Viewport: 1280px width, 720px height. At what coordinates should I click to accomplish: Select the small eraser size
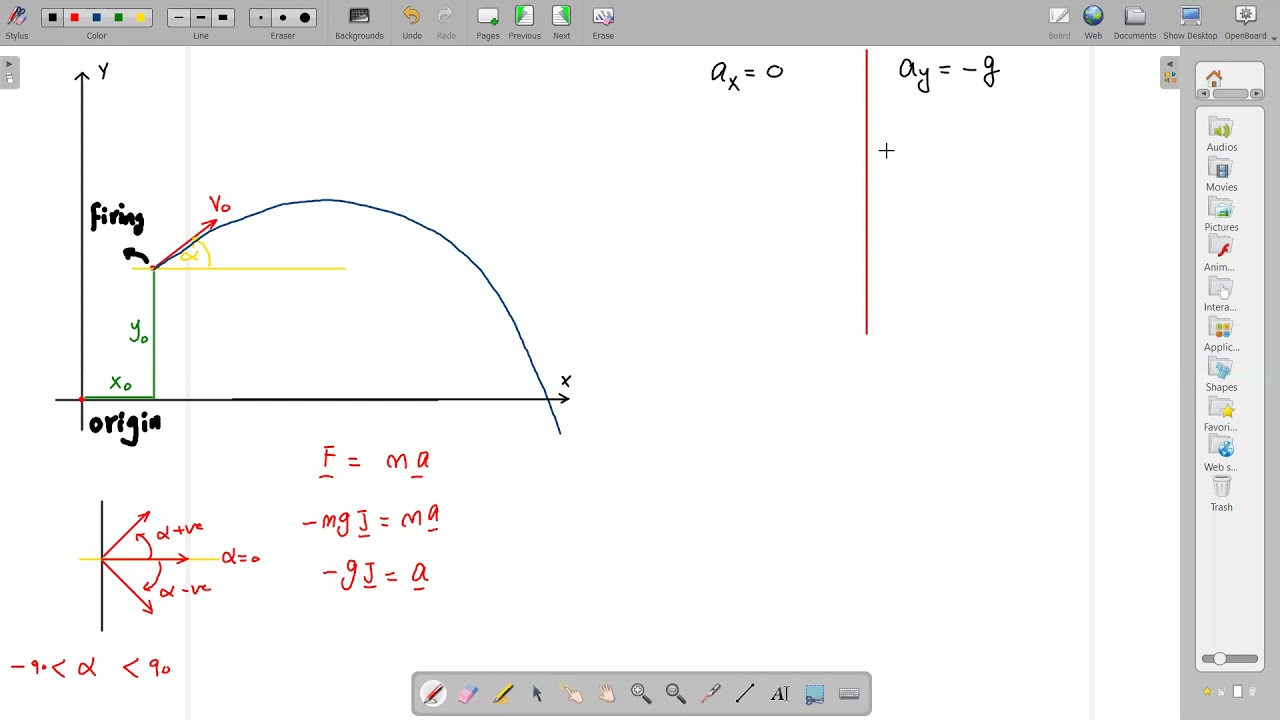point(261,17)
